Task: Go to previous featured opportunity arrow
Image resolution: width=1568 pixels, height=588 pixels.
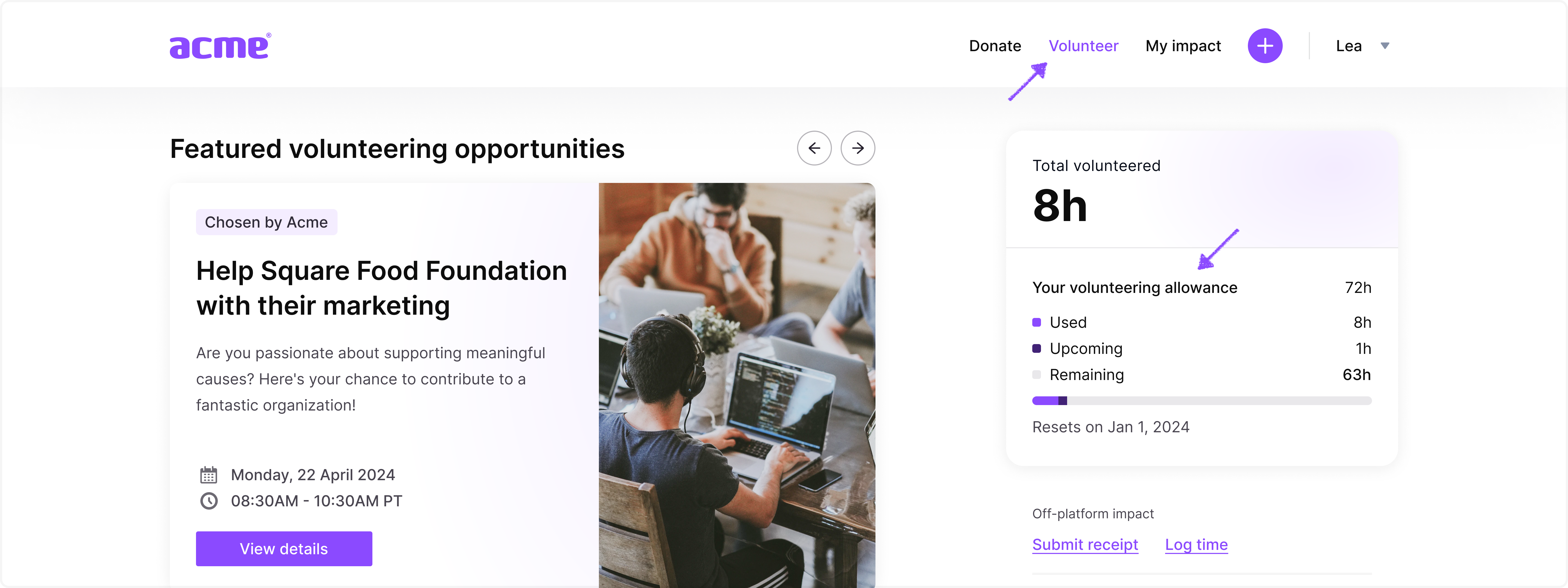Action: [814, 148]
